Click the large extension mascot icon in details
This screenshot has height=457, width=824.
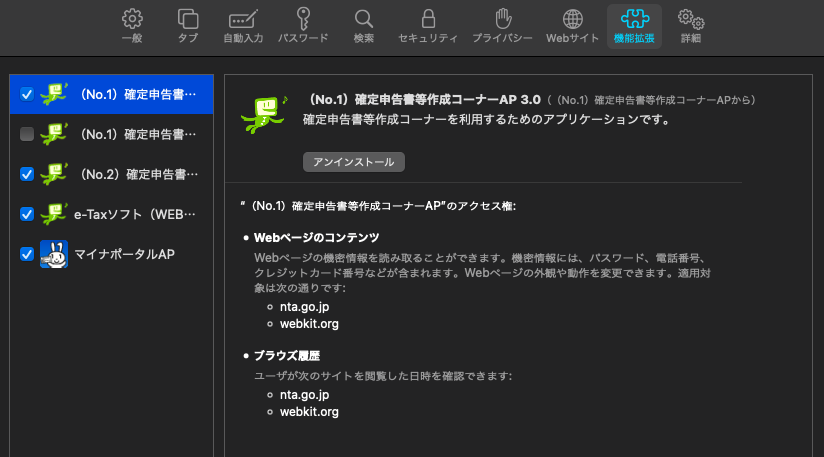(263, 113)
